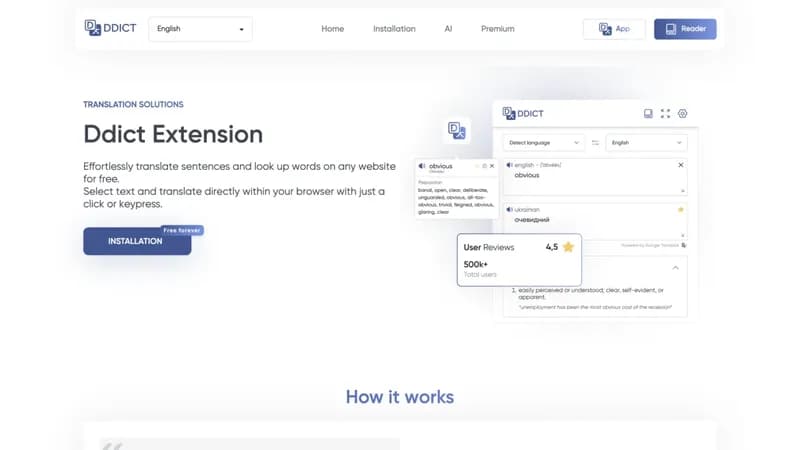Play the English source pronunciation
Image resolution: width=800 pixels, height=450 pixels.
(509, 165)
